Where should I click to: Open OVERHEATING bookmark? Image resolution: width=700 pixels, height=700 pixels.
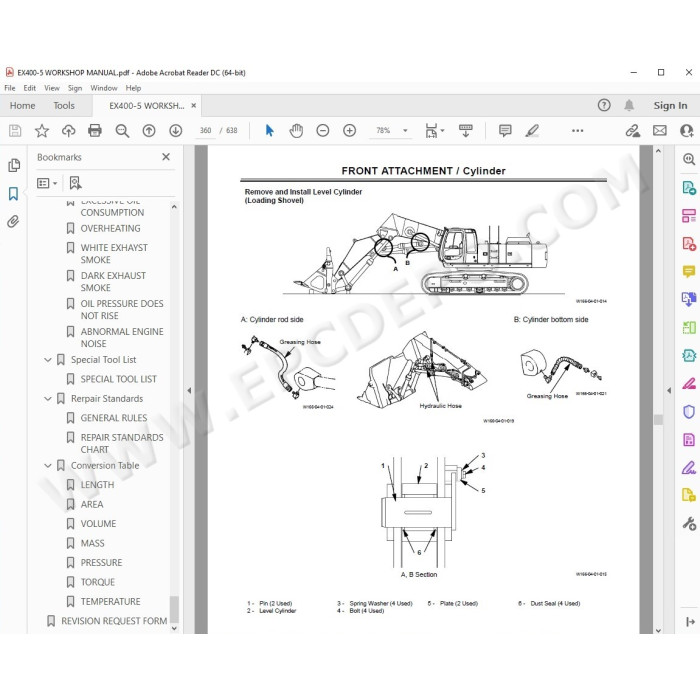point(110,229)
